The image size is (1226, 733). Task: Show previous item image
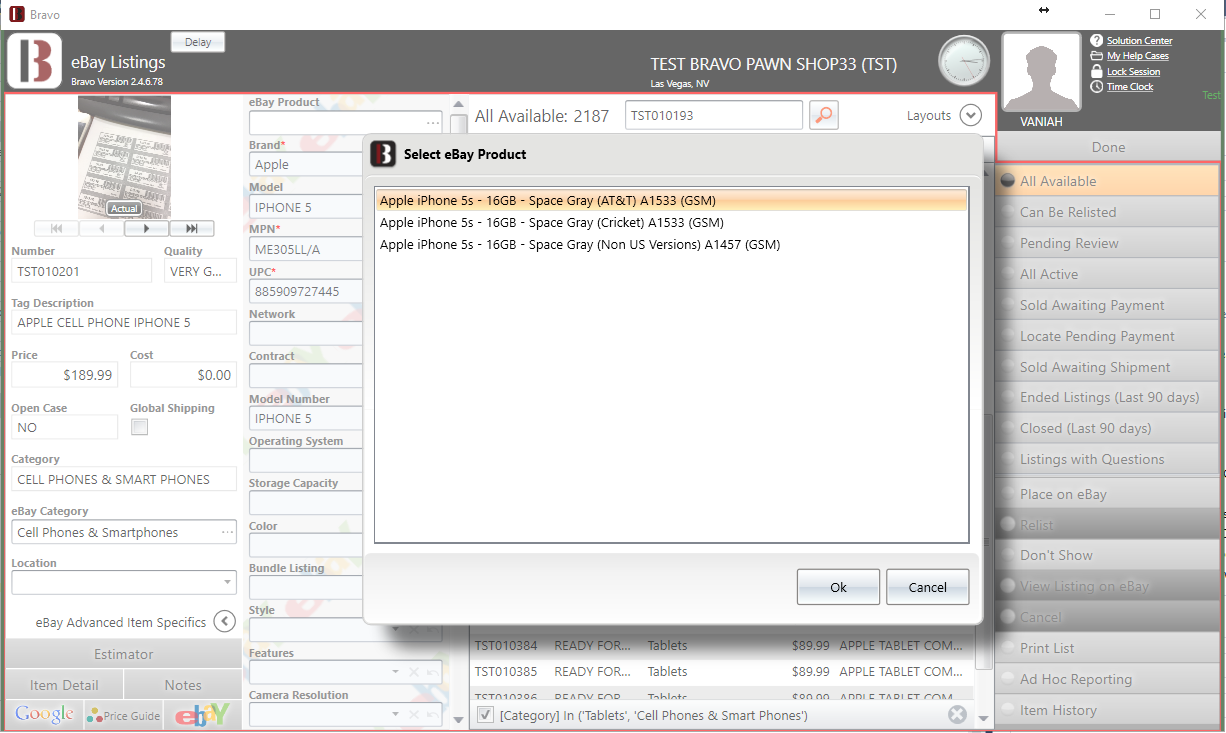(101, 228)
